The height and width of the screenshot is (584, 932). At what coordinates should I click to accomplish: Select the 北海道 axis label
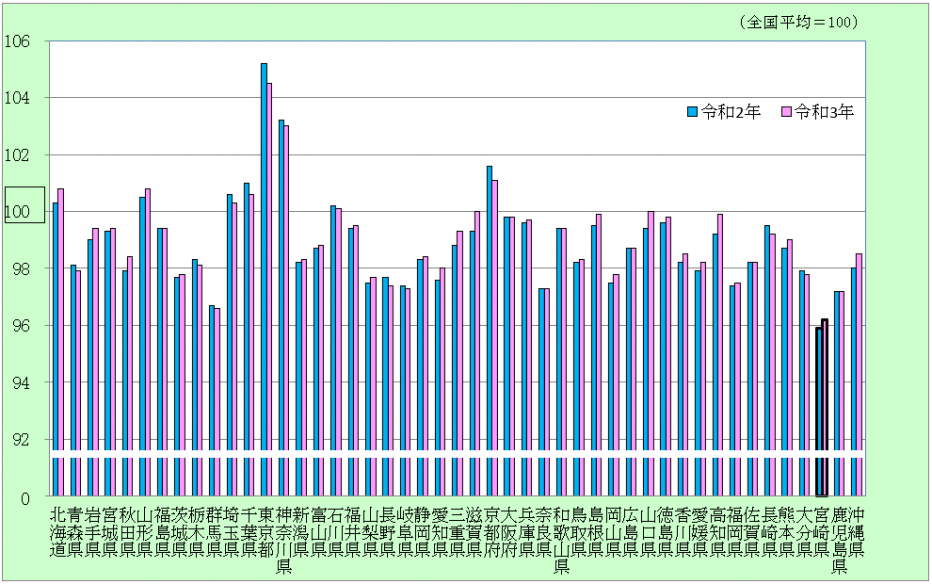58,532
